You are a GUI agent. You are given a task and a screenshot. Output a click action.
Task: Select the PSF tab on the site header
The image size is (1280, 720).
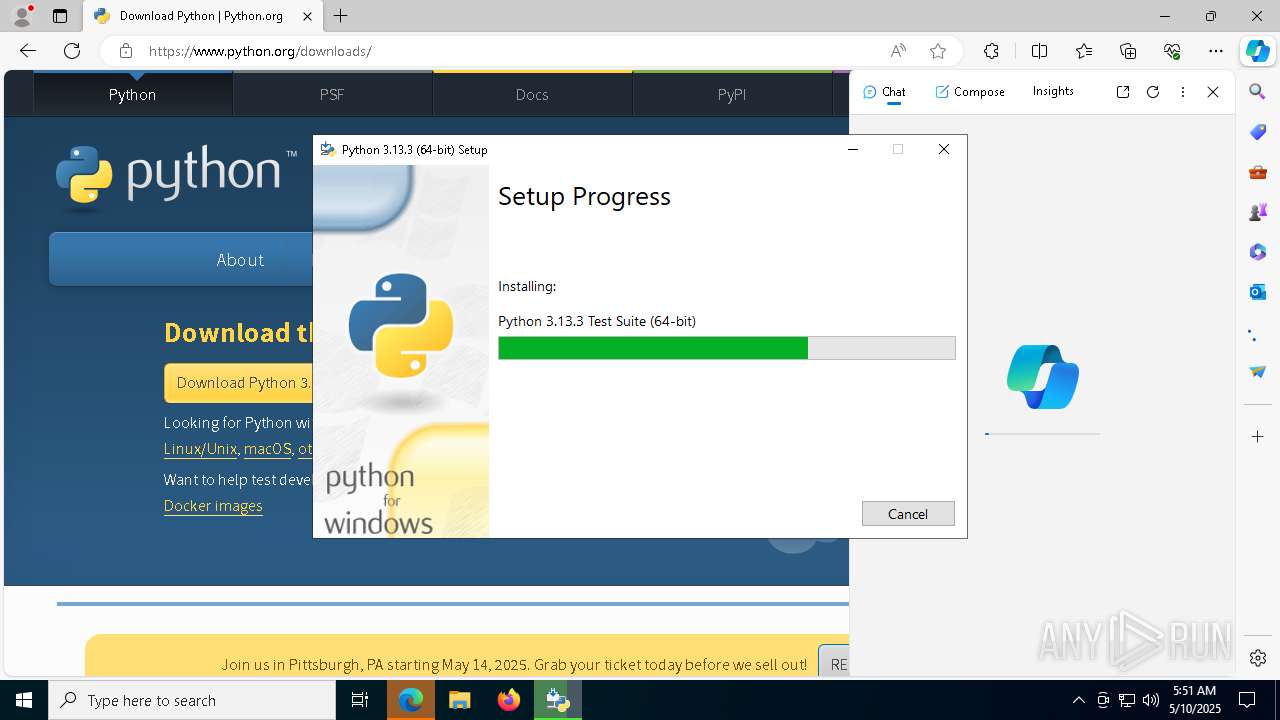332,94
